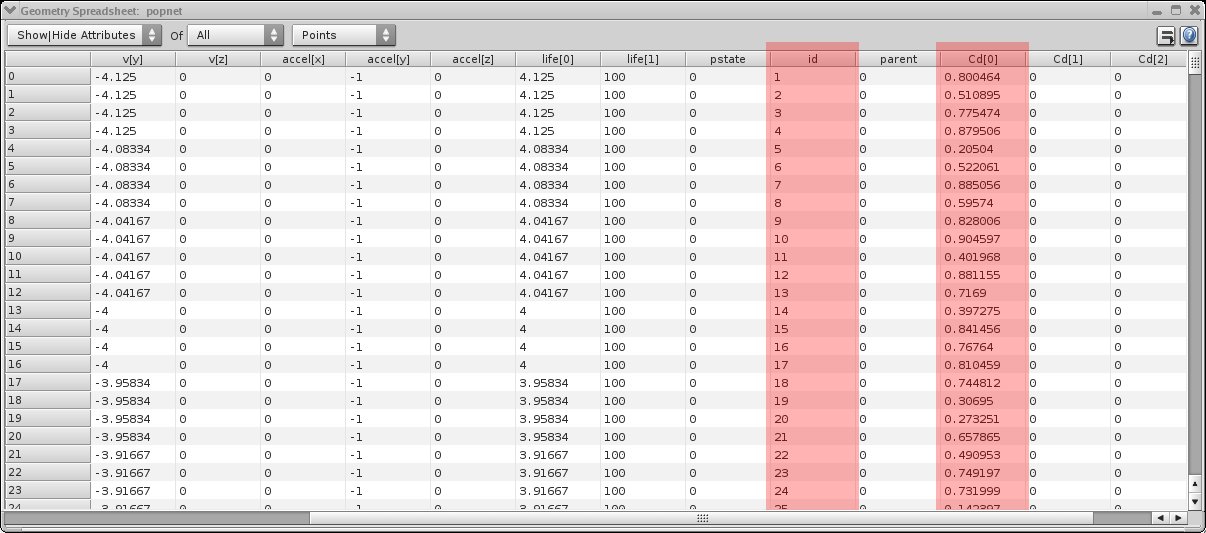Click Cd[0] cell 0.657865
Screen dimensions: 1206x533
983,436
